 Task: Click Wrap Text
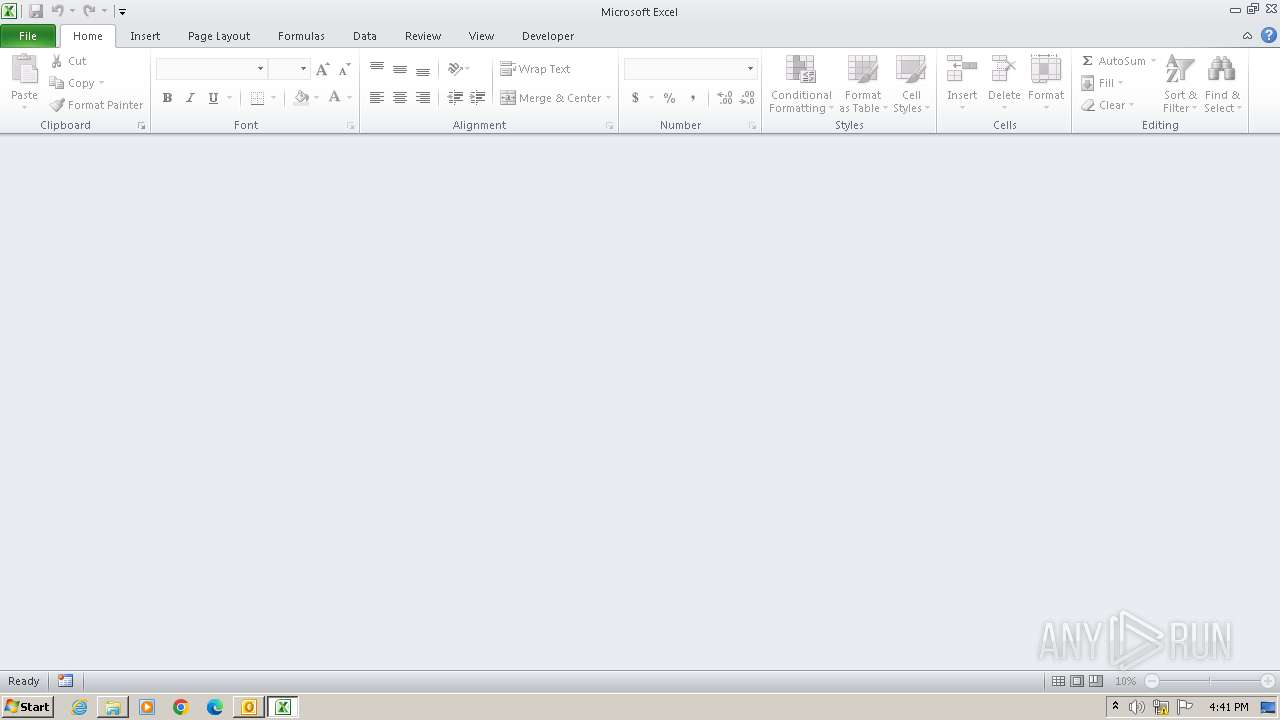(535, 69)
